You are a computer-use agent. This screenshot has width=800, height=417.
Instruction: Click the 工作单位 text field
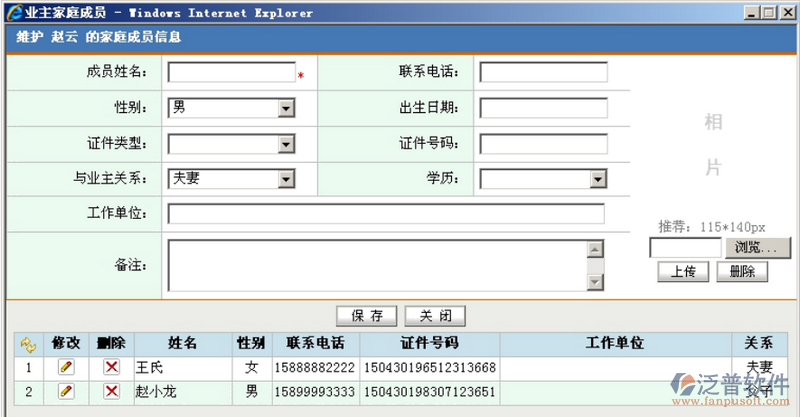[386, 214]
